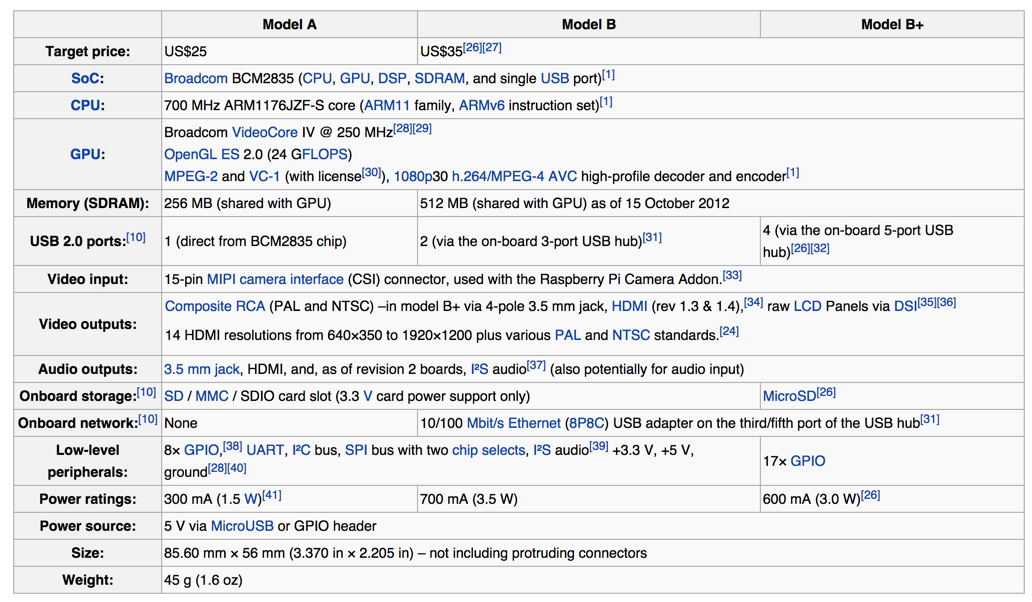Open the DSI link

click(905, 306)
